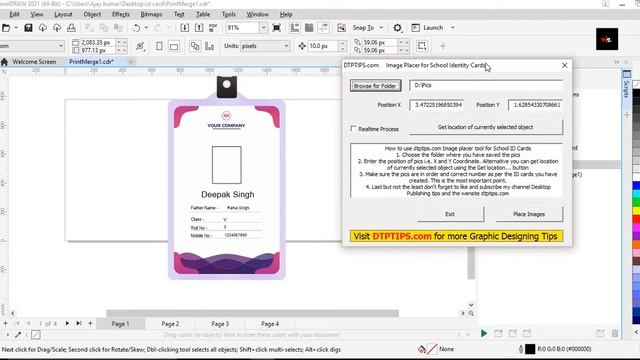
Task: Run the macro with green play icon
Action: [x=484, y=333]
